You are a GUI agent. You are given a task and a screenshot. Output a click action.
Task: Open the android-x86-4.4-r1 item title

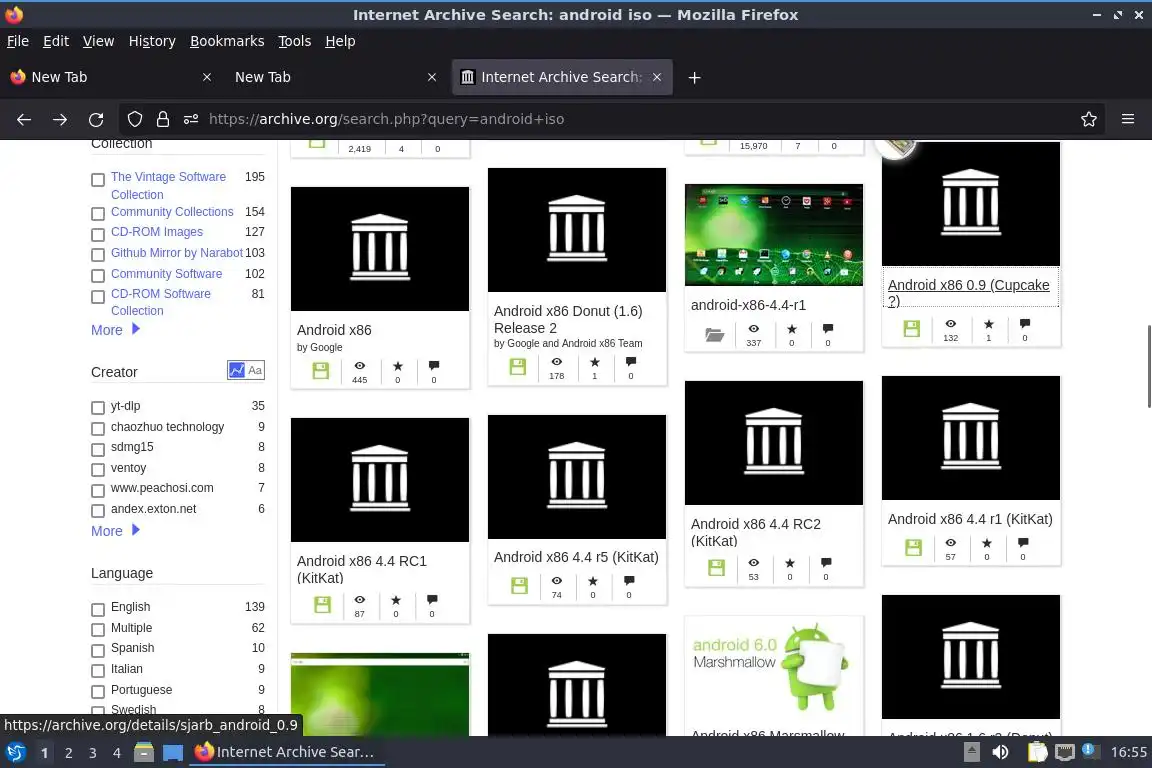(748, 305)
